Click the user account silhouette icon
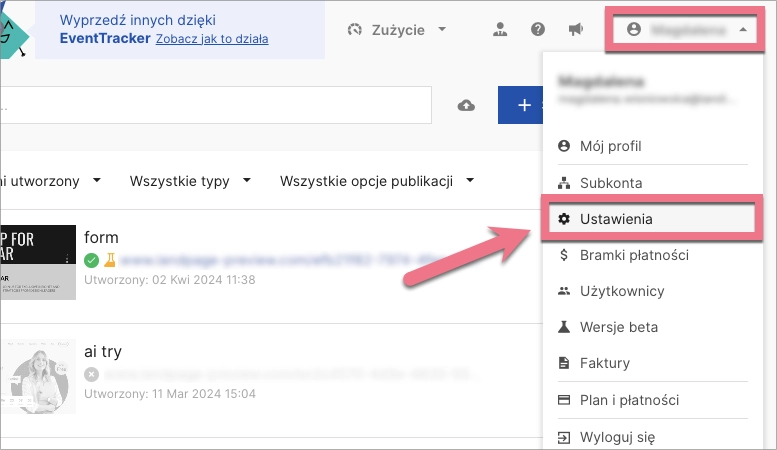 [x=501, y=30]
